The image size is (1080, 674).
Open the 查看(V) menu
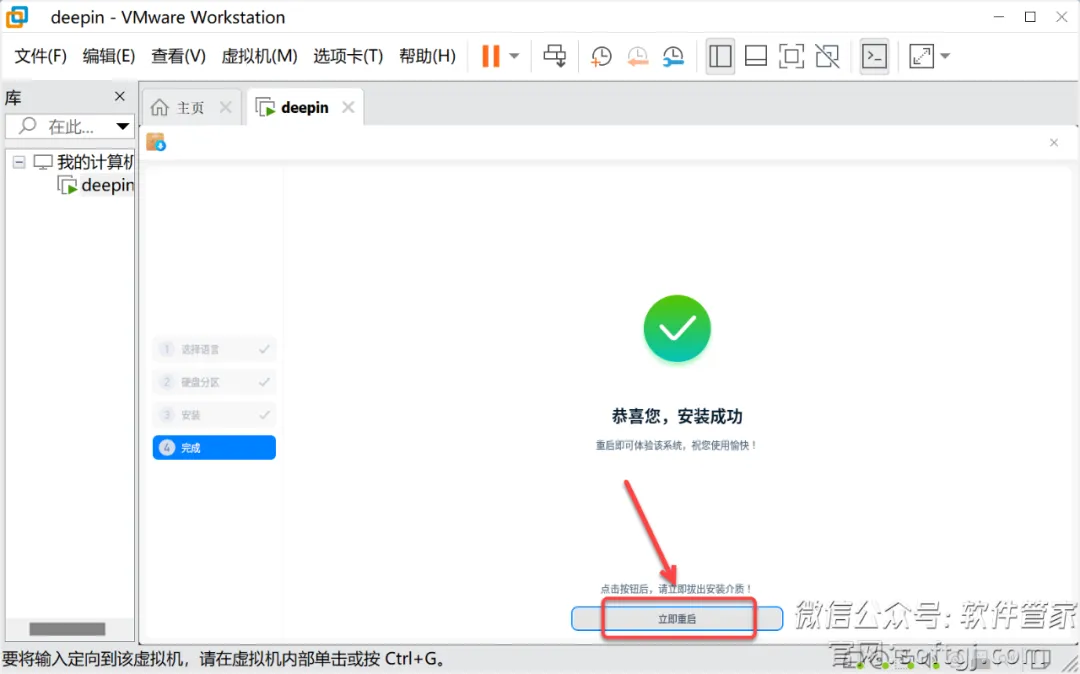pyautogui.click(x=178, y=56)
